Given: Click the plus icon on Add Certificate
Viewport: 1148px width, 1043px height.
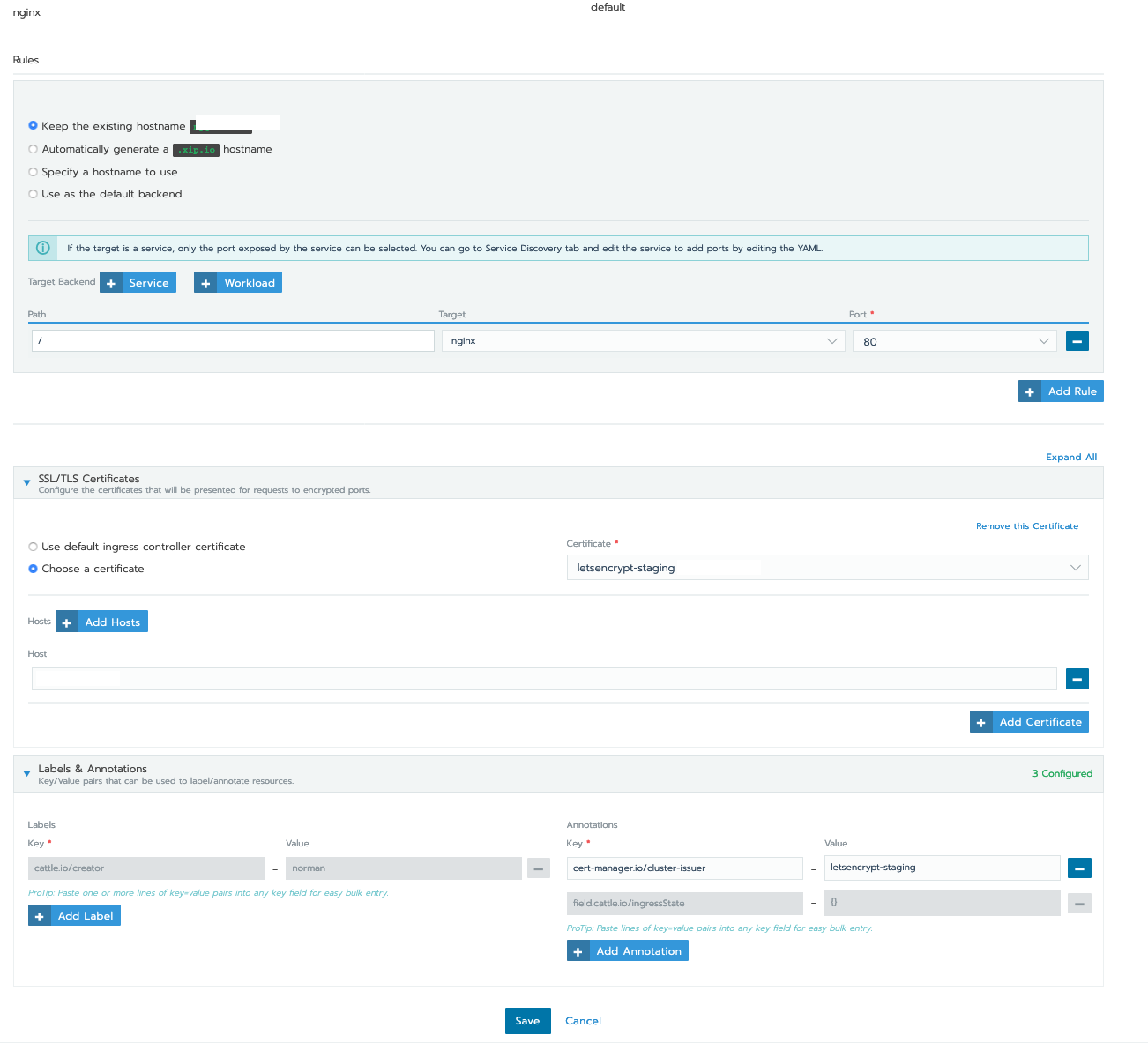Looking at the screenshot, I should click(980, 722).
